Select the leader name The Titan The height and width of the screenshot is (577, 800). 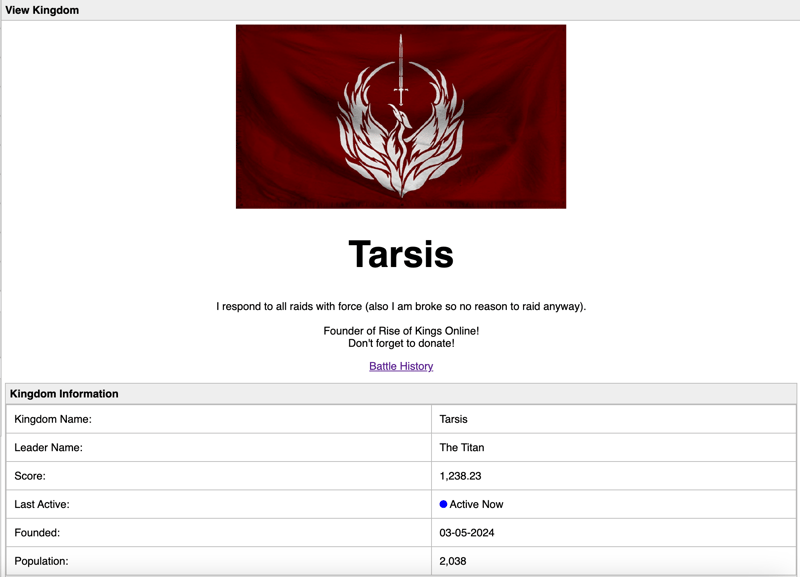pos(462,447)
